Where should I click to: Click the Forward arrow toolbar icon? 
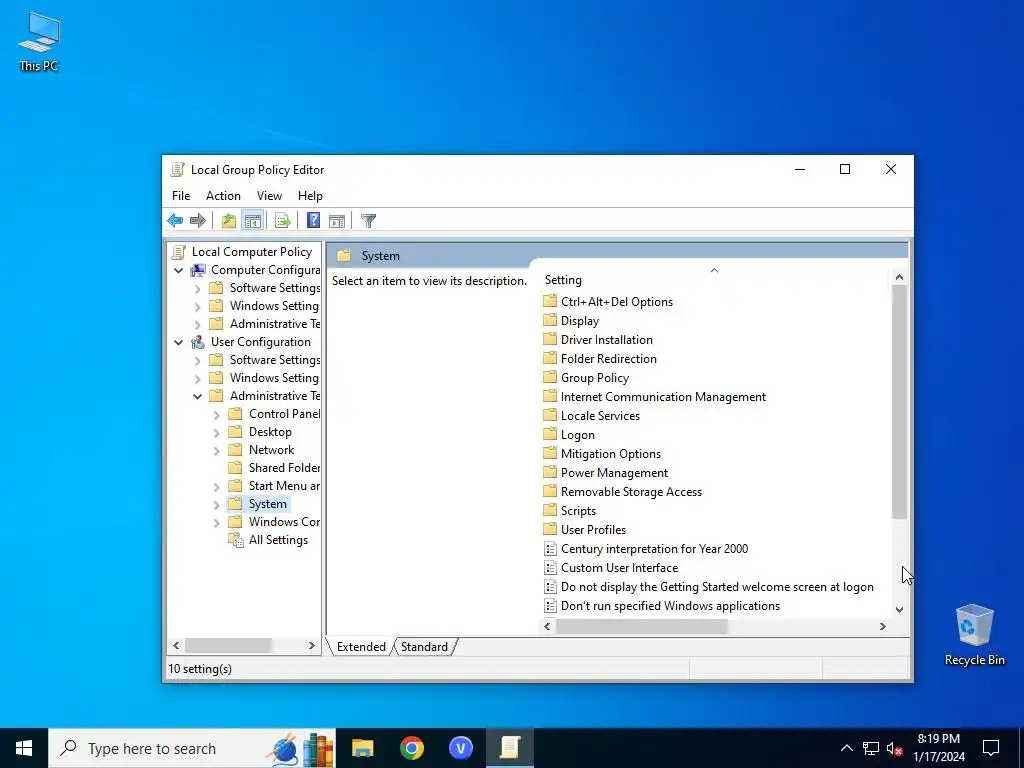[x=198, y=221]
